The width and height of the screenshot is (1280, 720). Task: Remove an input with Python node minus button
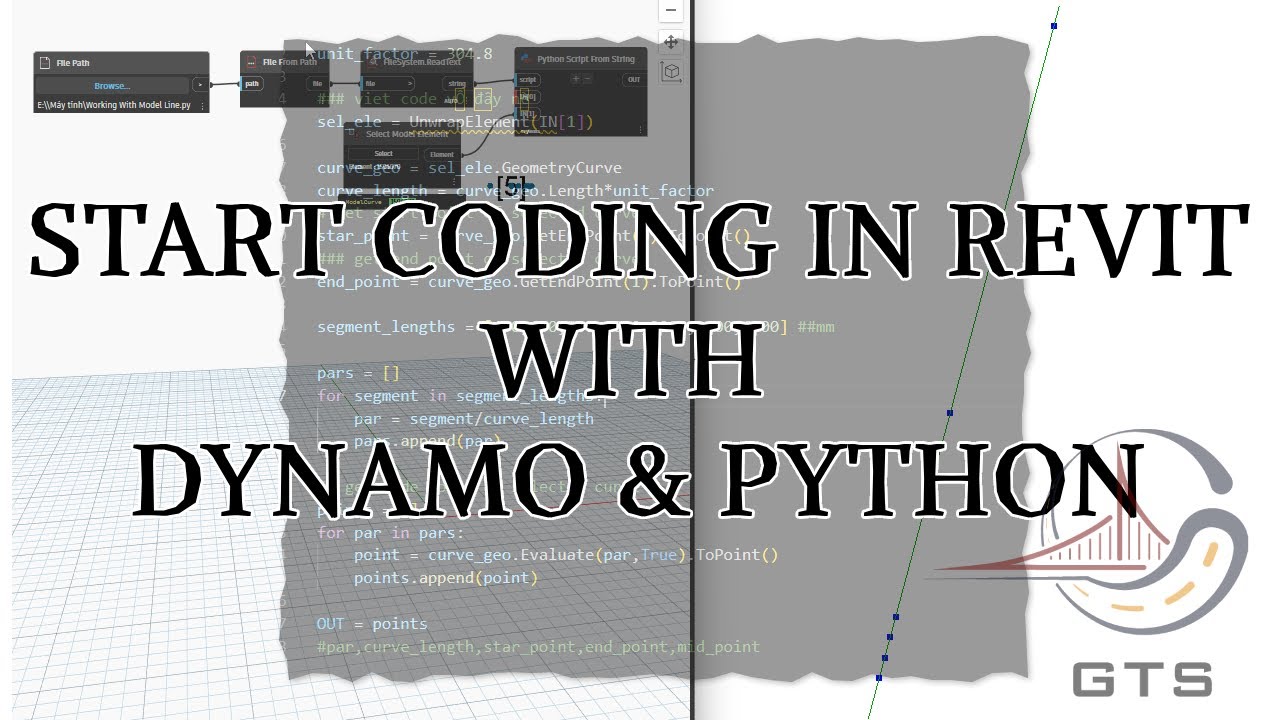click(589, 79)
